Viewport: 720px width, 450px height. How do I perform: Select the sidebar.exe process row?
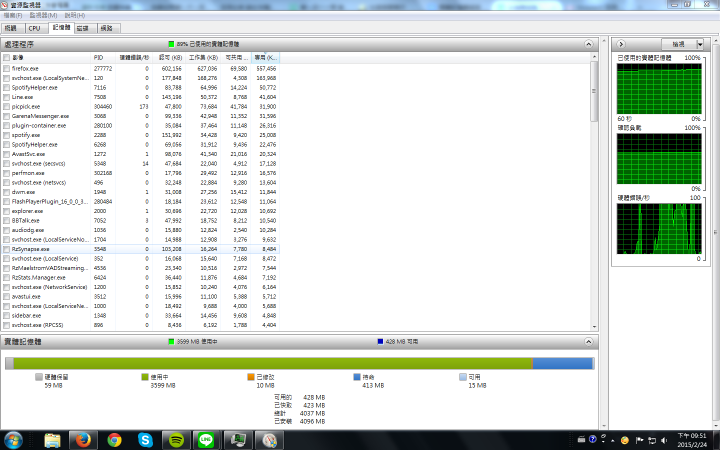[x=140, y=316]
